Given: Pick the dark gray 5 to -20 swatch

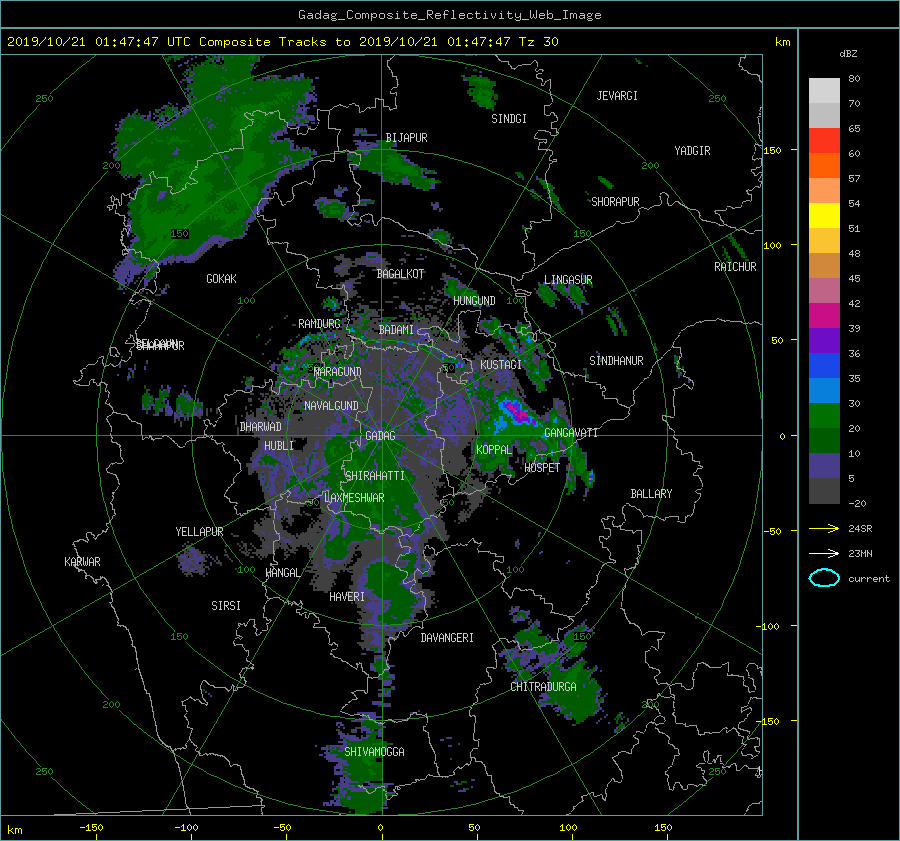Looking at the screenshot, I should click(x=824, y=491).
